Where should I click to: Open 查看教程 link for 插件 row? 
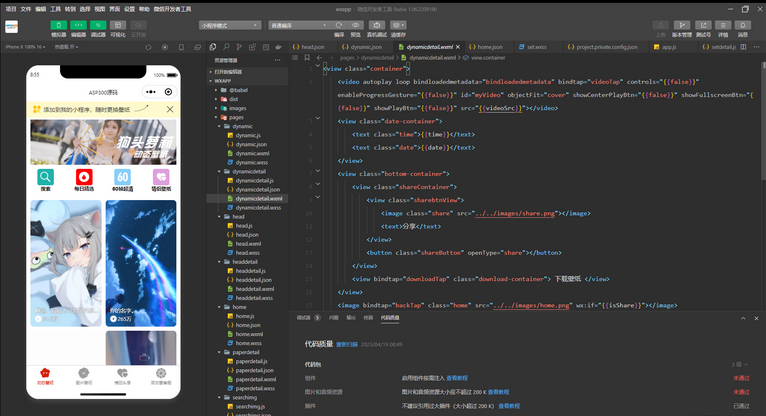pos(510,406)
